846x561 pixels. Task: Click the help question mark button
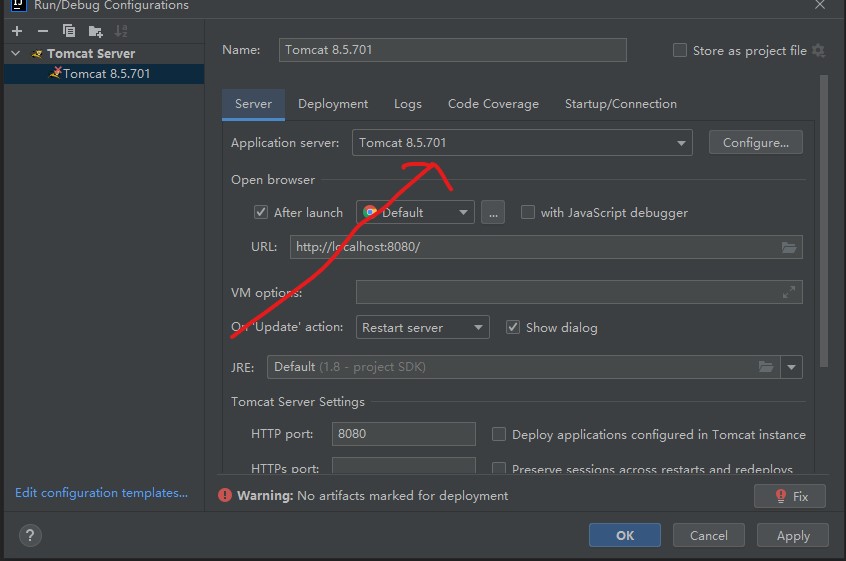pyautogui.click(x=30, y=536)
